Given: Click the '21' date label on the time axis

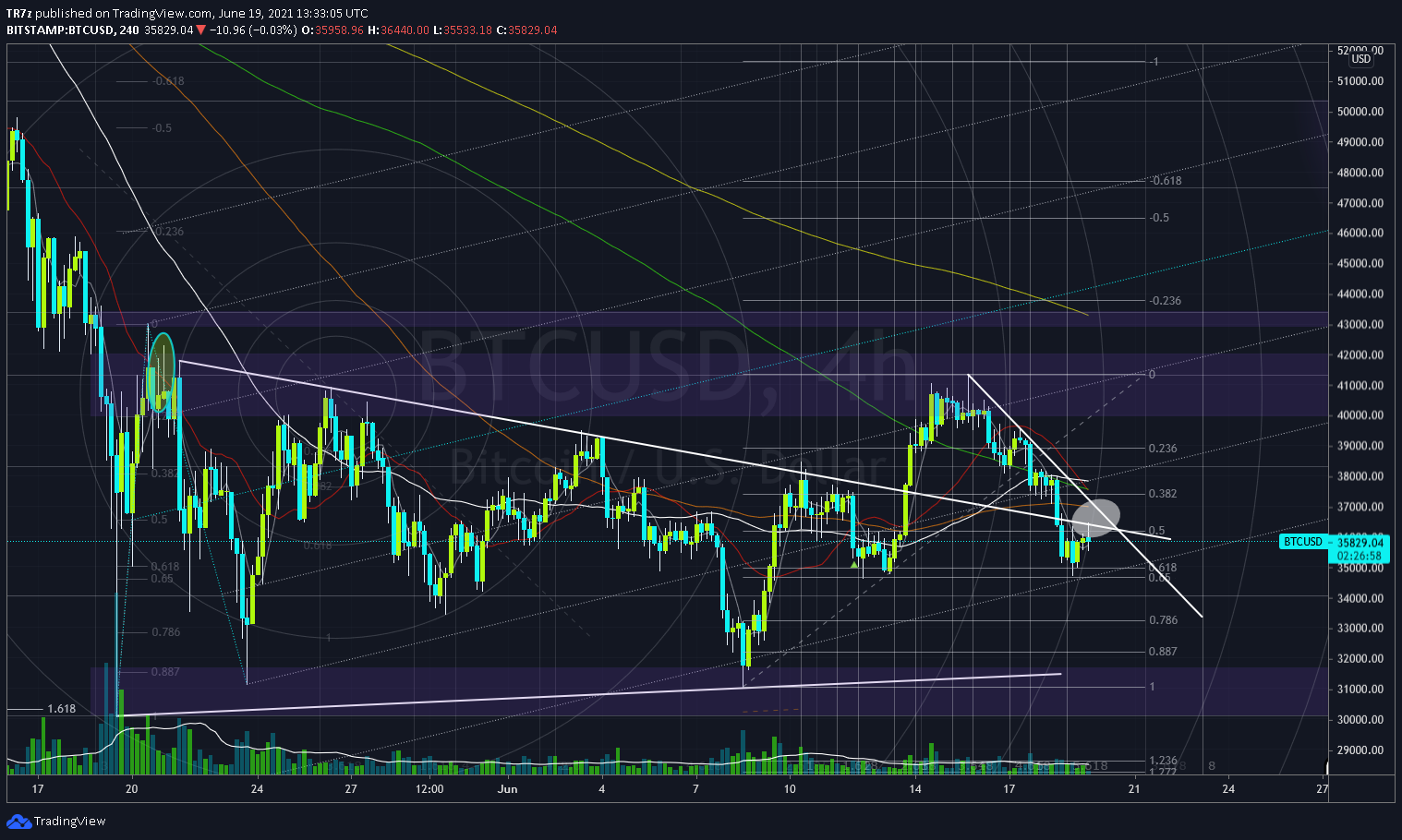Looking at the screenshot, I should (x=1134, y=789).
